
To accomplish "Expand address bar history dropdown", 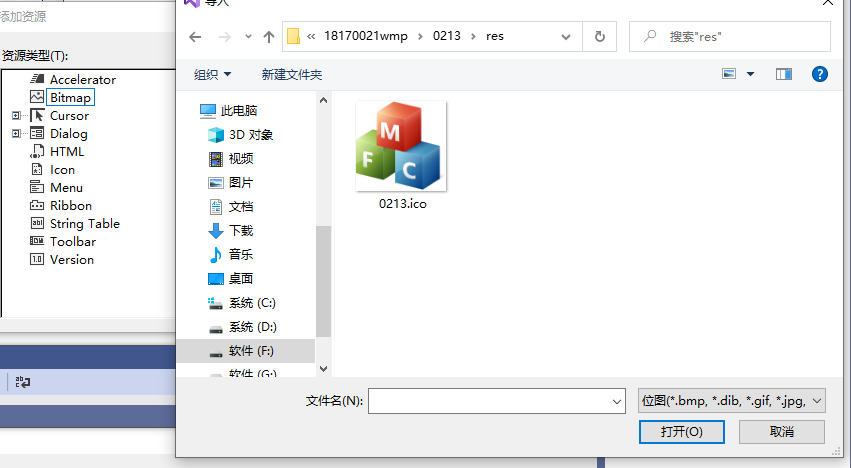I will tap(566, 36).
